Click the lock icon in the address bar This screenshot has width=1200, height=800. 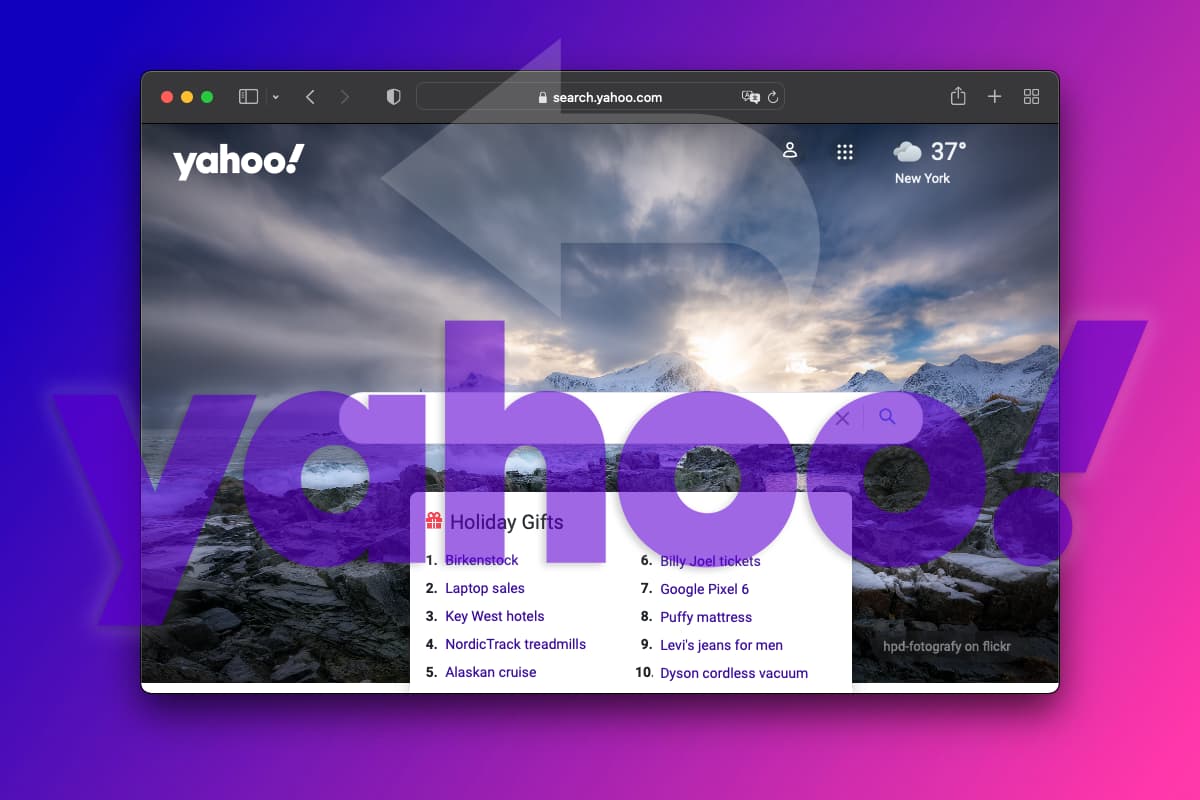pyautogui.click(x=543, y=98)
